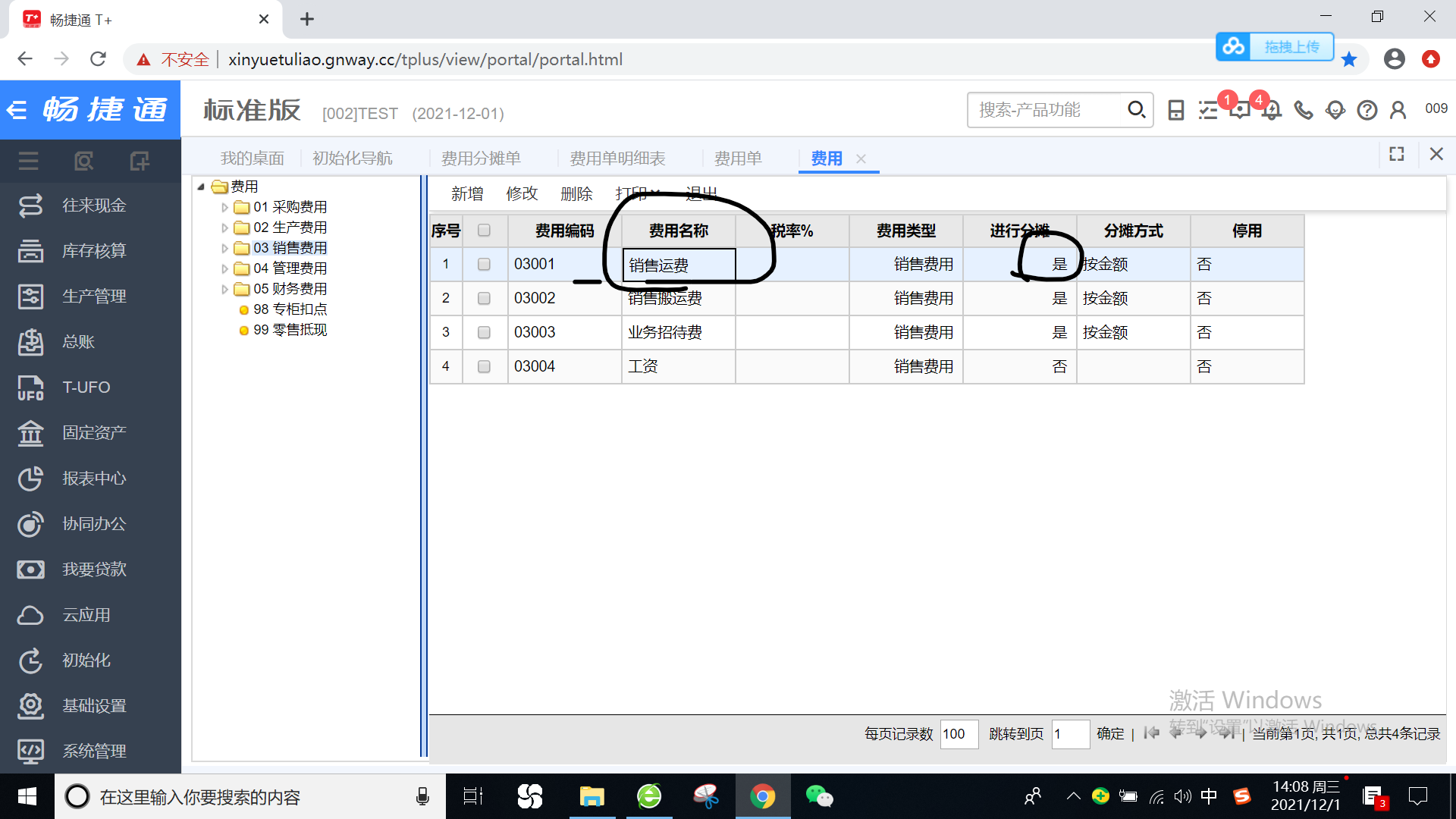
Task: Select 99 零售抵现 tree item
Action: pos(290,330)
